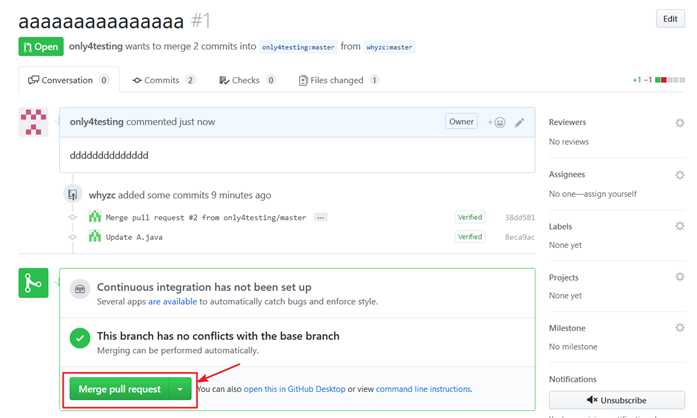Click Verified badge on Merge pull request commit
This screenshot has height=418, width=697.
coord(470,217)
